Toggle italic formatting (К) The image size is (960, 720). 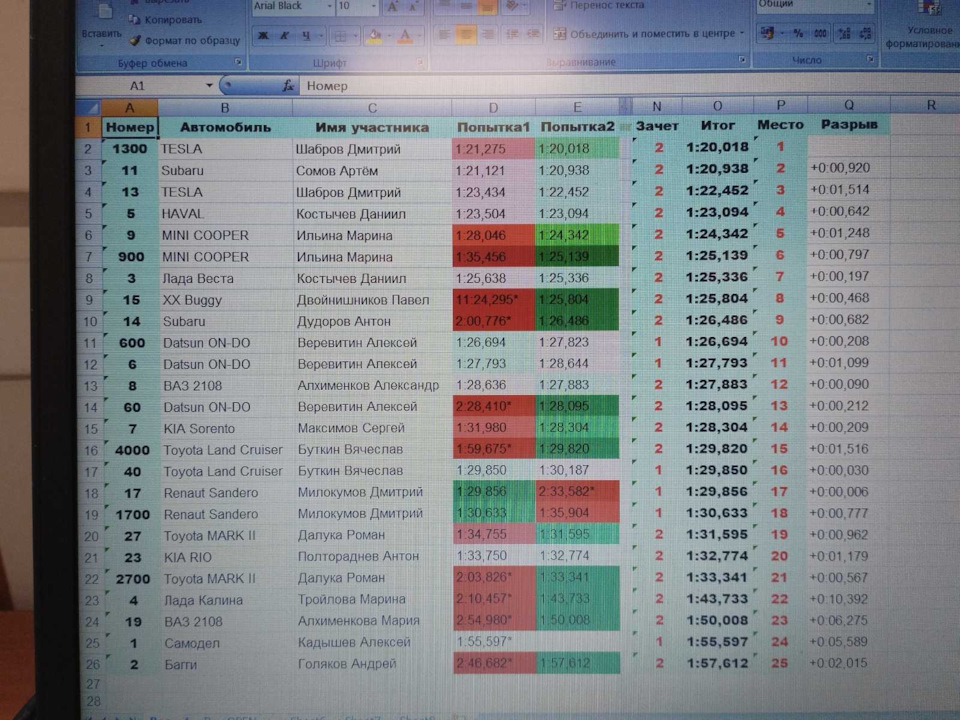point(284,36)
